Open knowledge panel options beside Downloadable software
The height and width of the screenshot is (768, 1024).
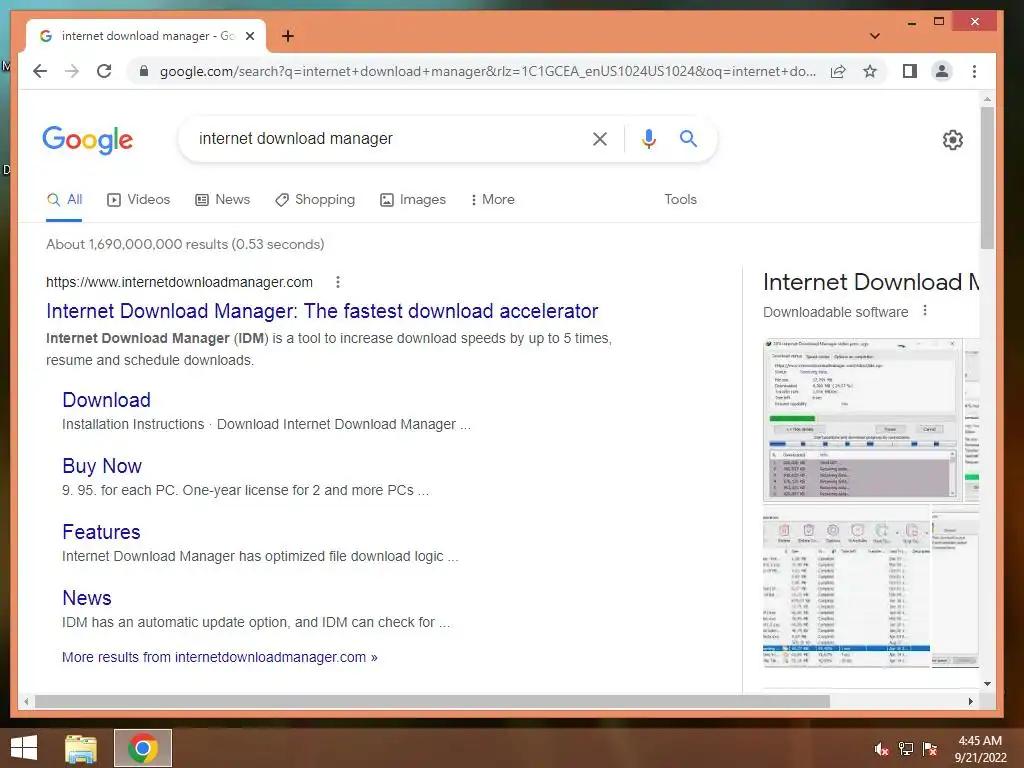tap(925, 312)
